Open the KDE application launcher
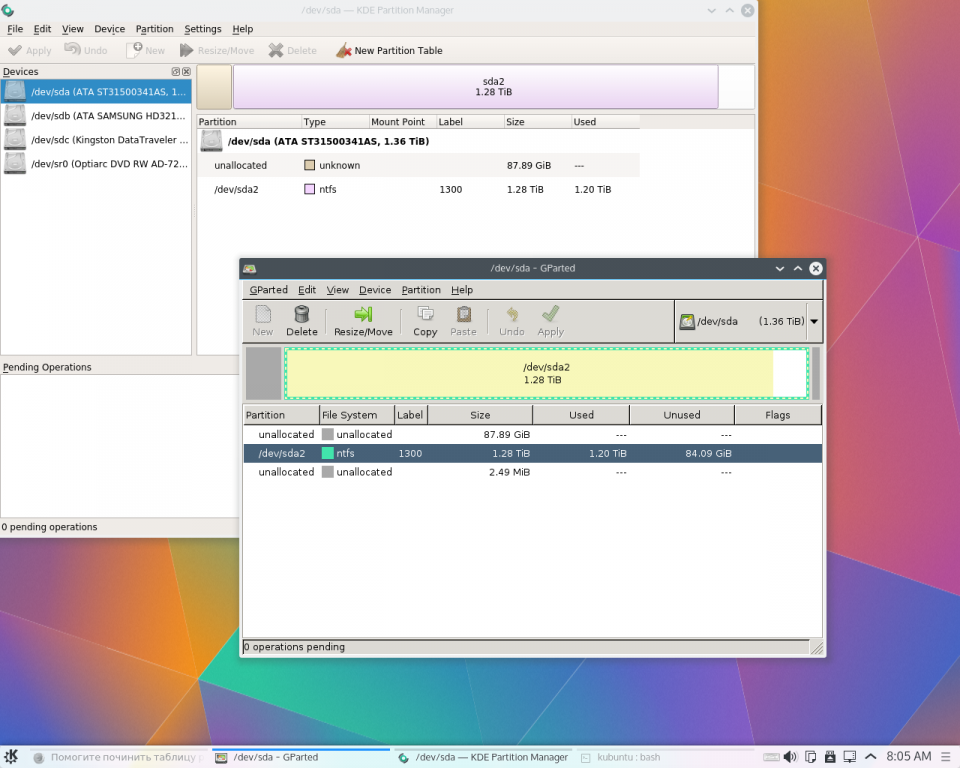960x768 pixels. tap(11, 757)
